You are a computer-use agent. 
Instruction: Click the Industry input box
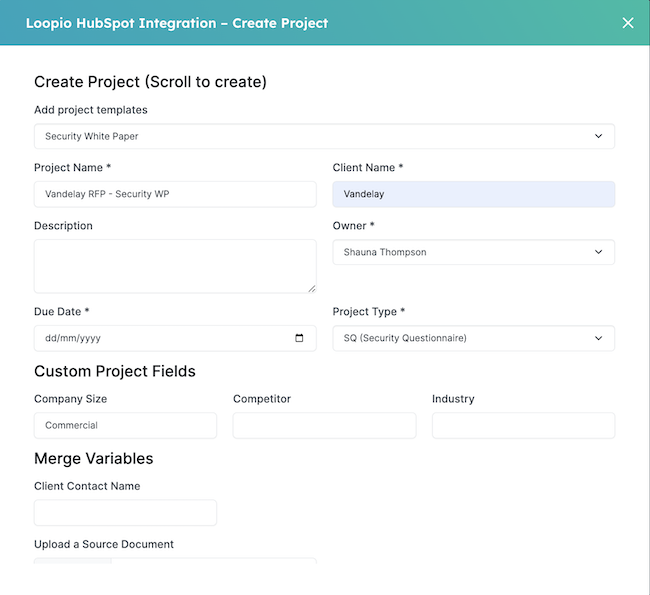(x=523, y=425)
